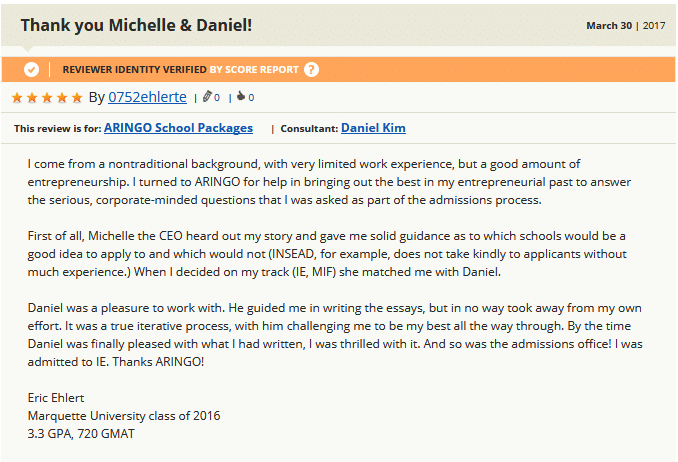
Task: Click the first orange rating star
Action: pos(17,97)
